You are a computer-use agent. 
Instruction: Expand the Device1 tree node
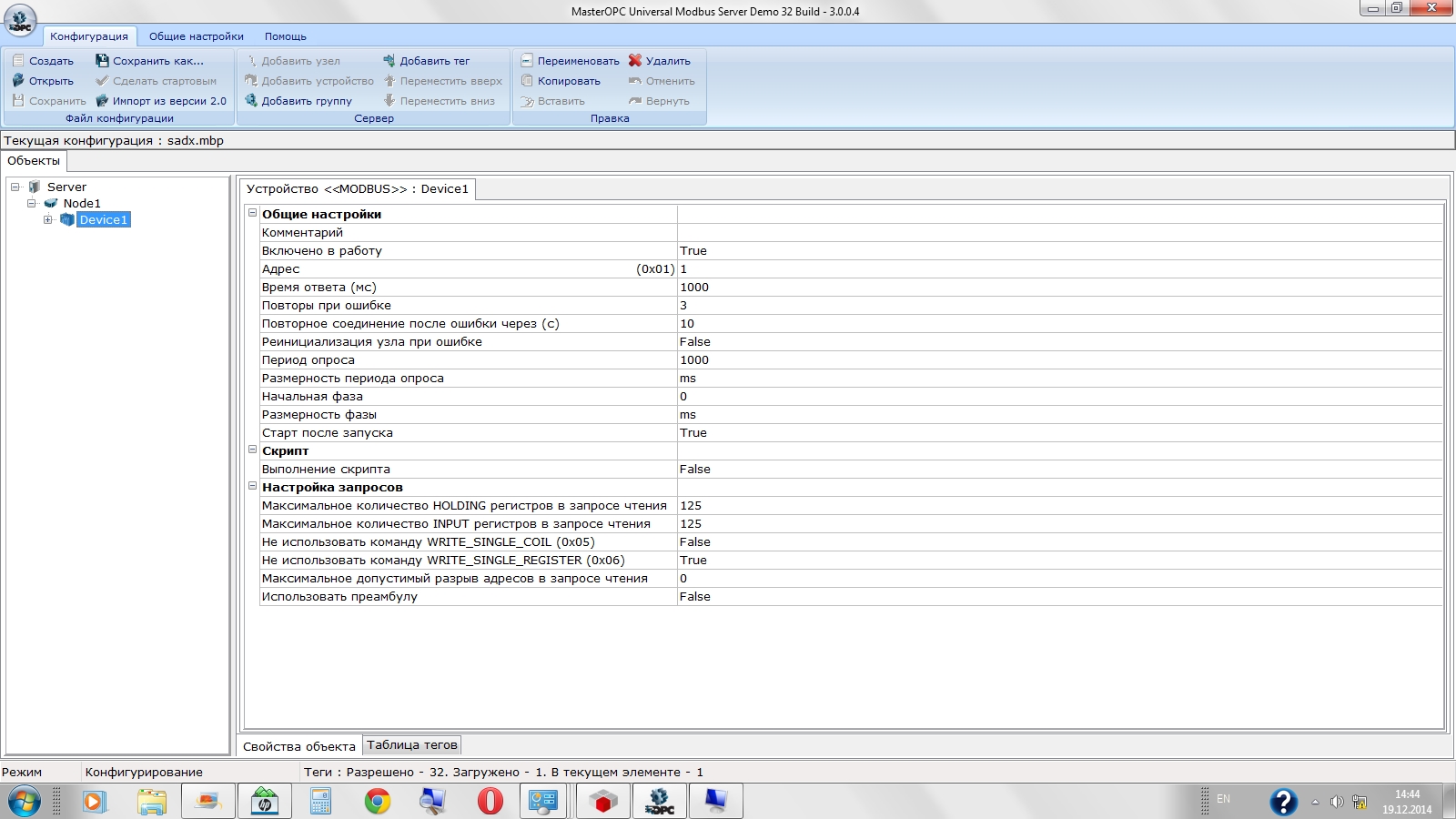48,219
